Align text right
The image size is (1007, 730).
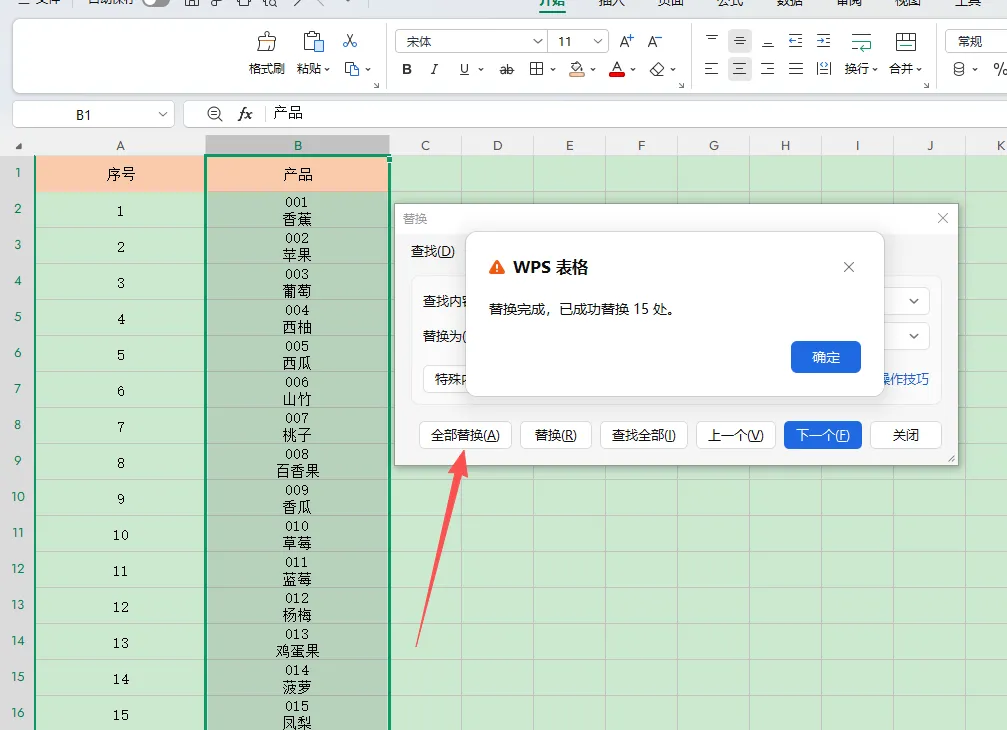pyautogui.click(x=767, y=69)
